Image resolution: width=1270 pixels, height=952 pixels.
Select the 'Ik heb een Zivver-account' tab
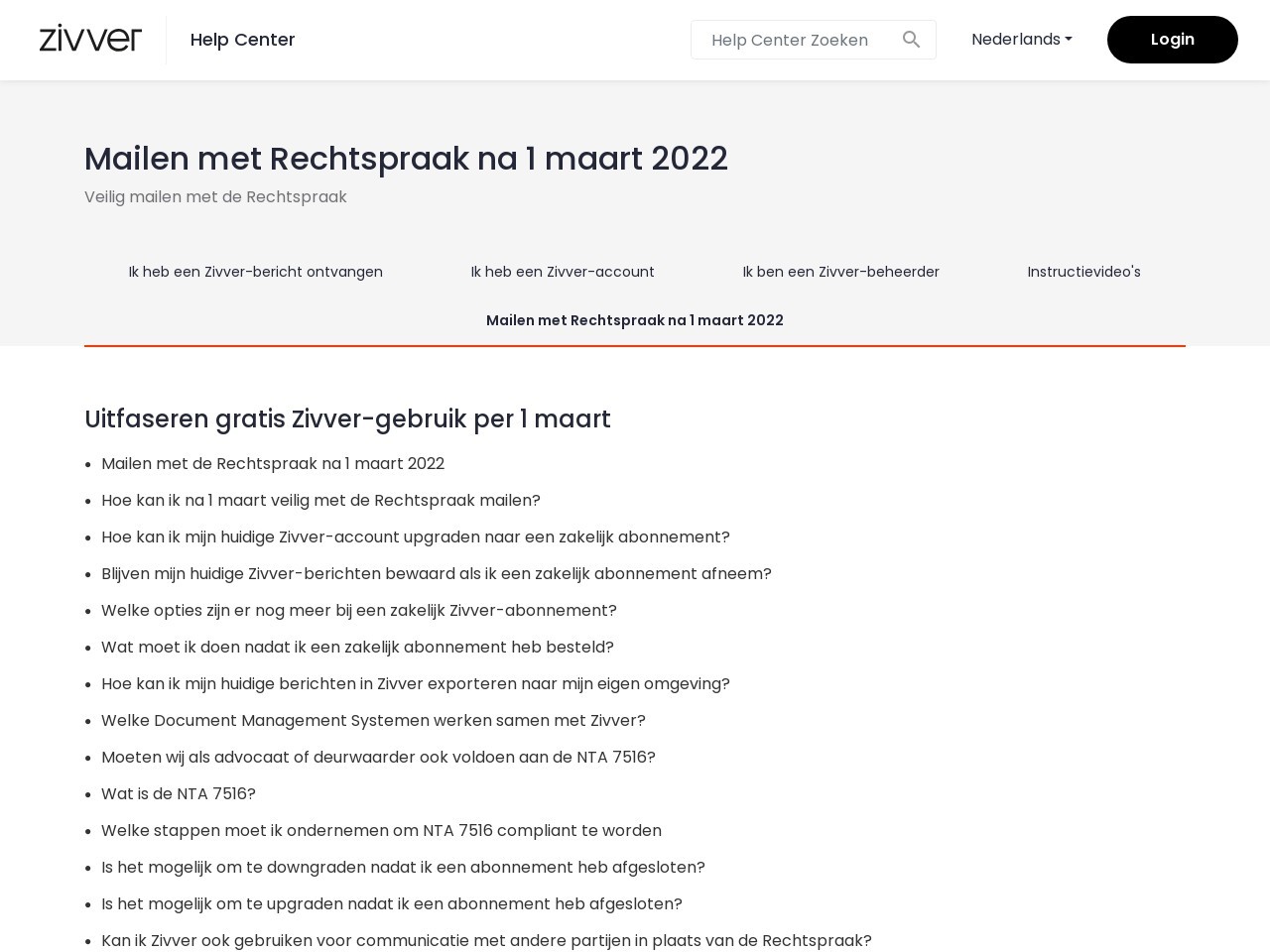tap(563, 272)
